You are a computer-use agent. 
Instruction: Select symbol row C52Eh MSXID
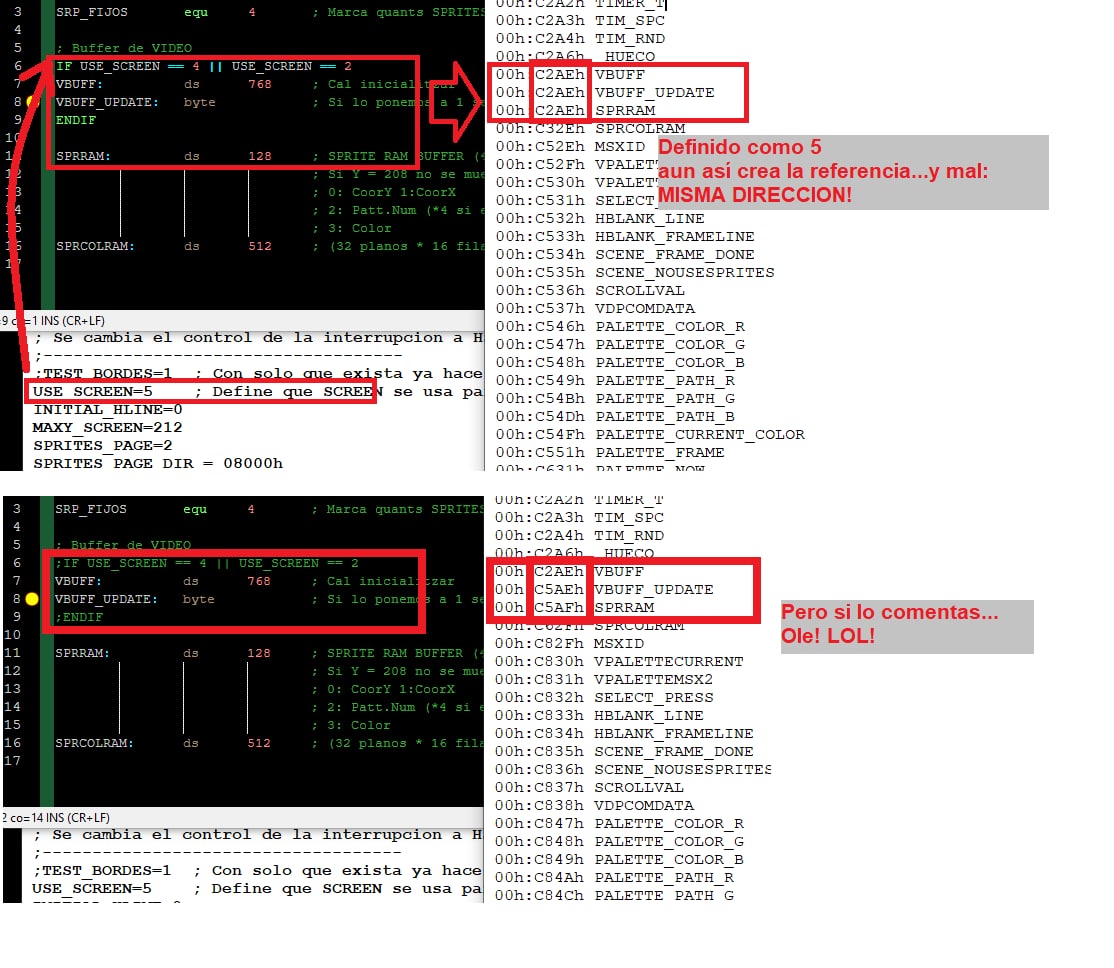pos(570,146)
